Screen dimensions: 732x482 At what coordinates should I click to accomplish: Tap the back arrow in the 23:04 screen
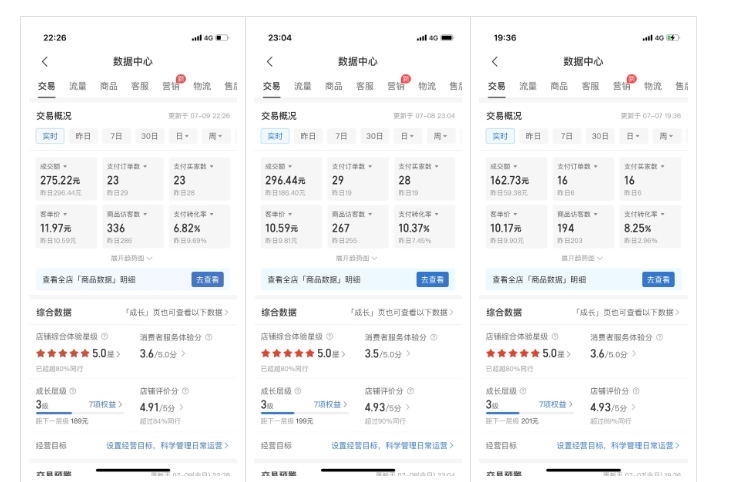click(269, 62)
